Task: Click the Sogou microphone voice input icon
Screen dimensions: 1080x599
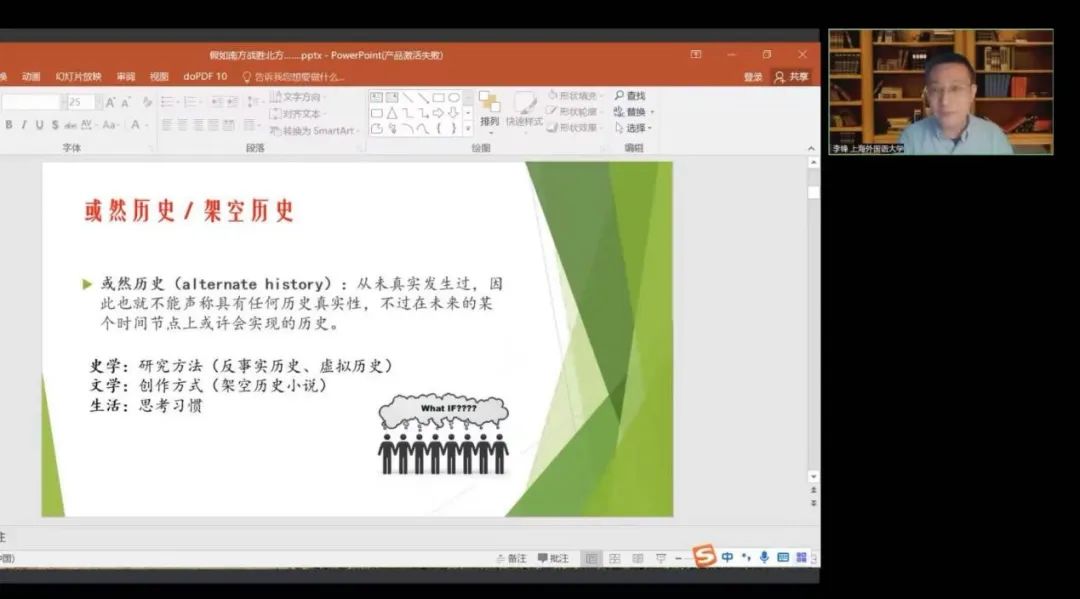Action: pyautogui.click(x=764, y=557)
